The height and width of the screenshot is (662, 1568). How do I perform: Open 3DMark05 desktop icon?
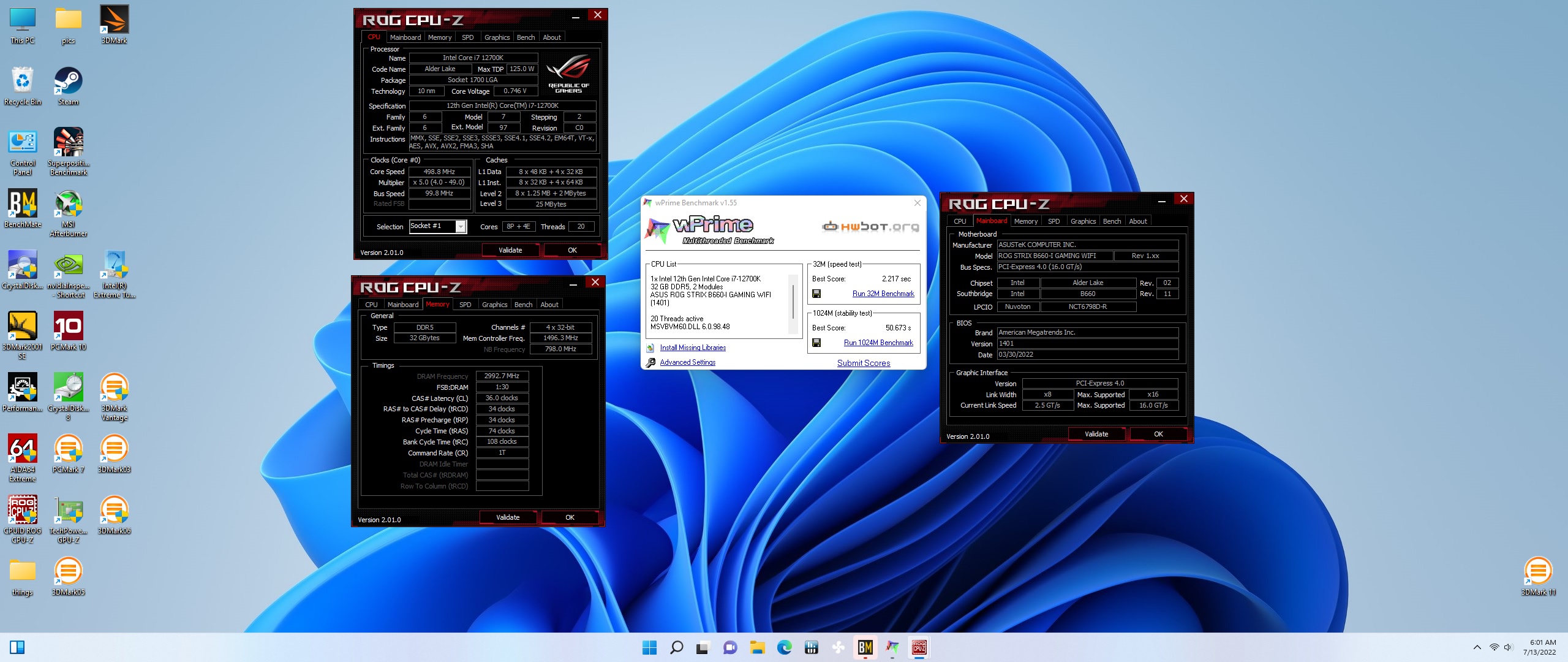click(68, 576)
